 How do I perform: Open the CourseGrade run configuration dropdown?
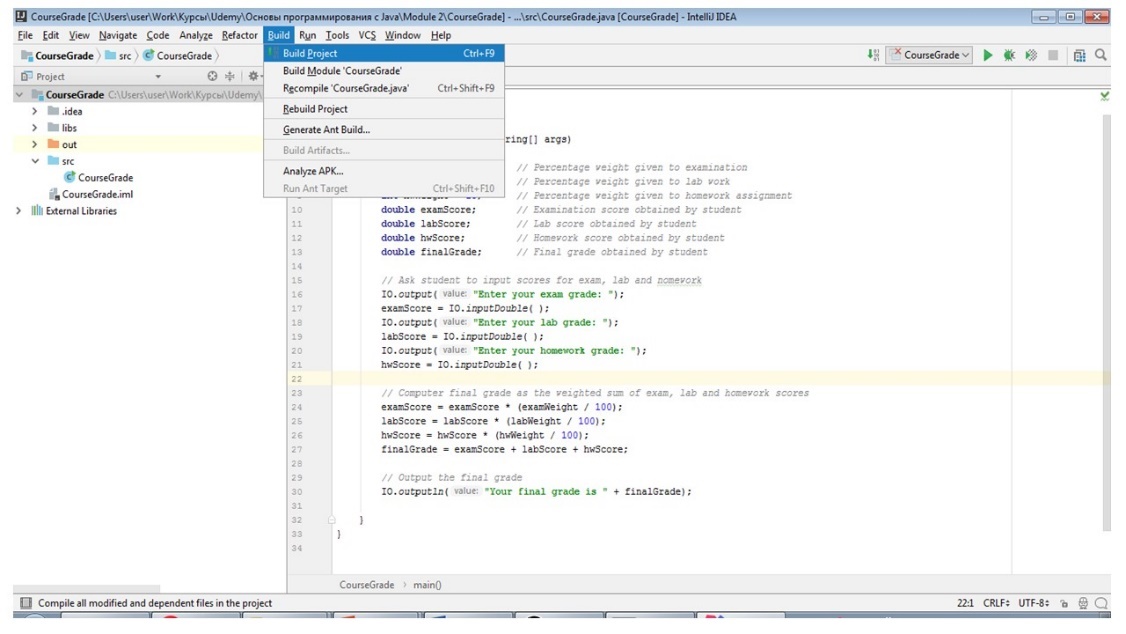pos(931,55)
